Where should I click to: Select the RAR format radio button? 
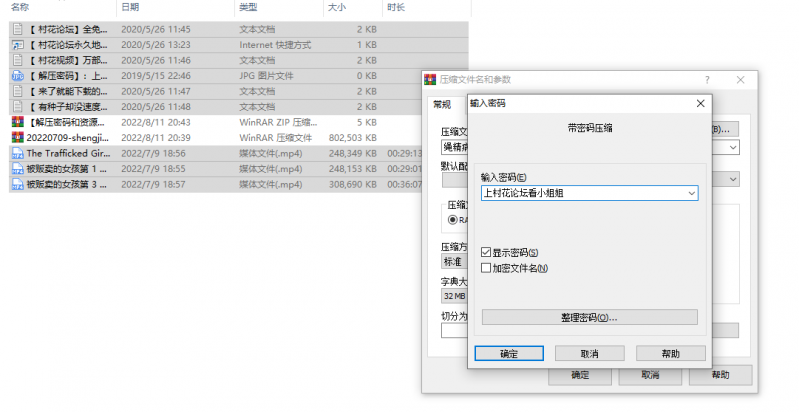(x=453, y=219)
